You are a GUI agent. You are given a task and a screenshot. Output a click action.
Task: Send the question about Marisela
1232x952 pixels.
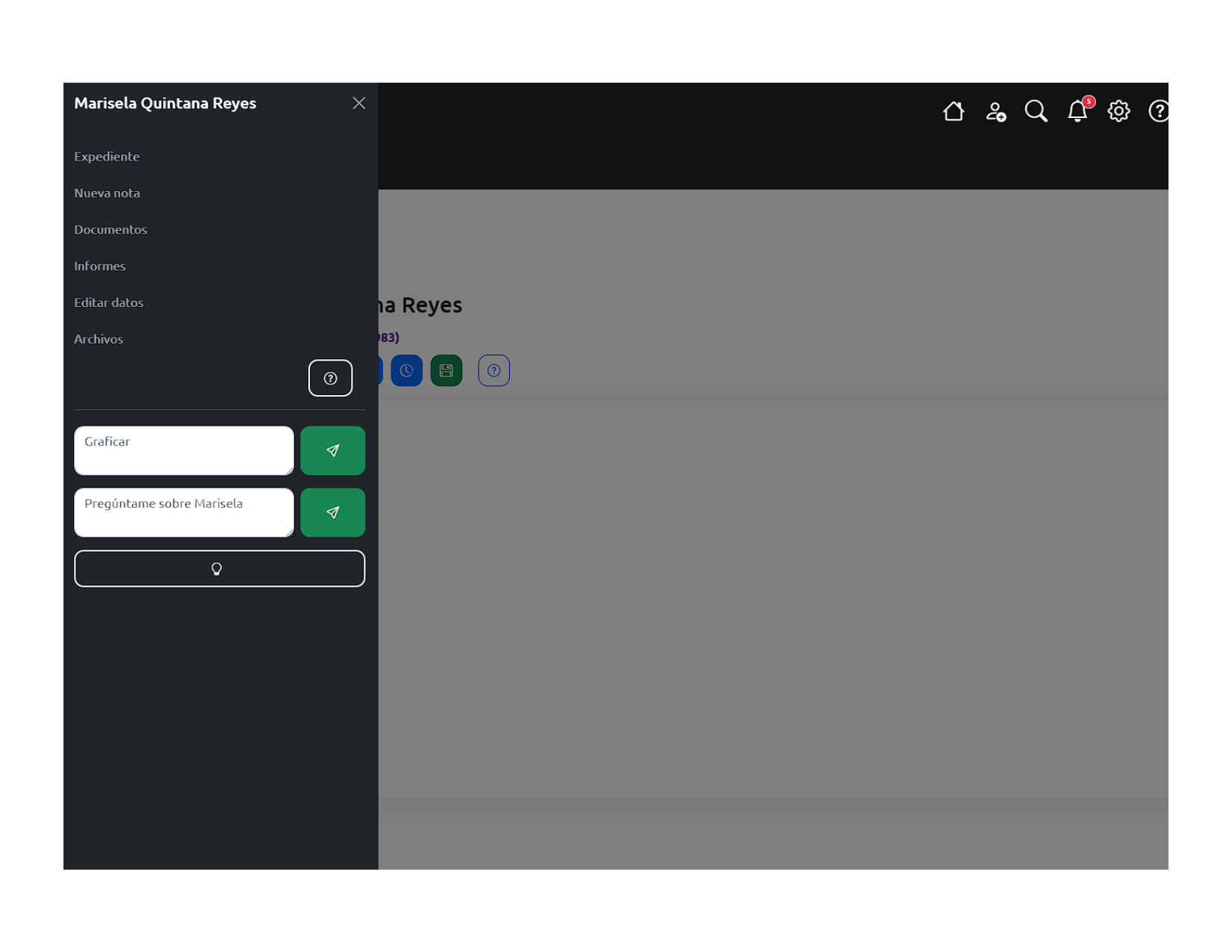coord(332,512)
